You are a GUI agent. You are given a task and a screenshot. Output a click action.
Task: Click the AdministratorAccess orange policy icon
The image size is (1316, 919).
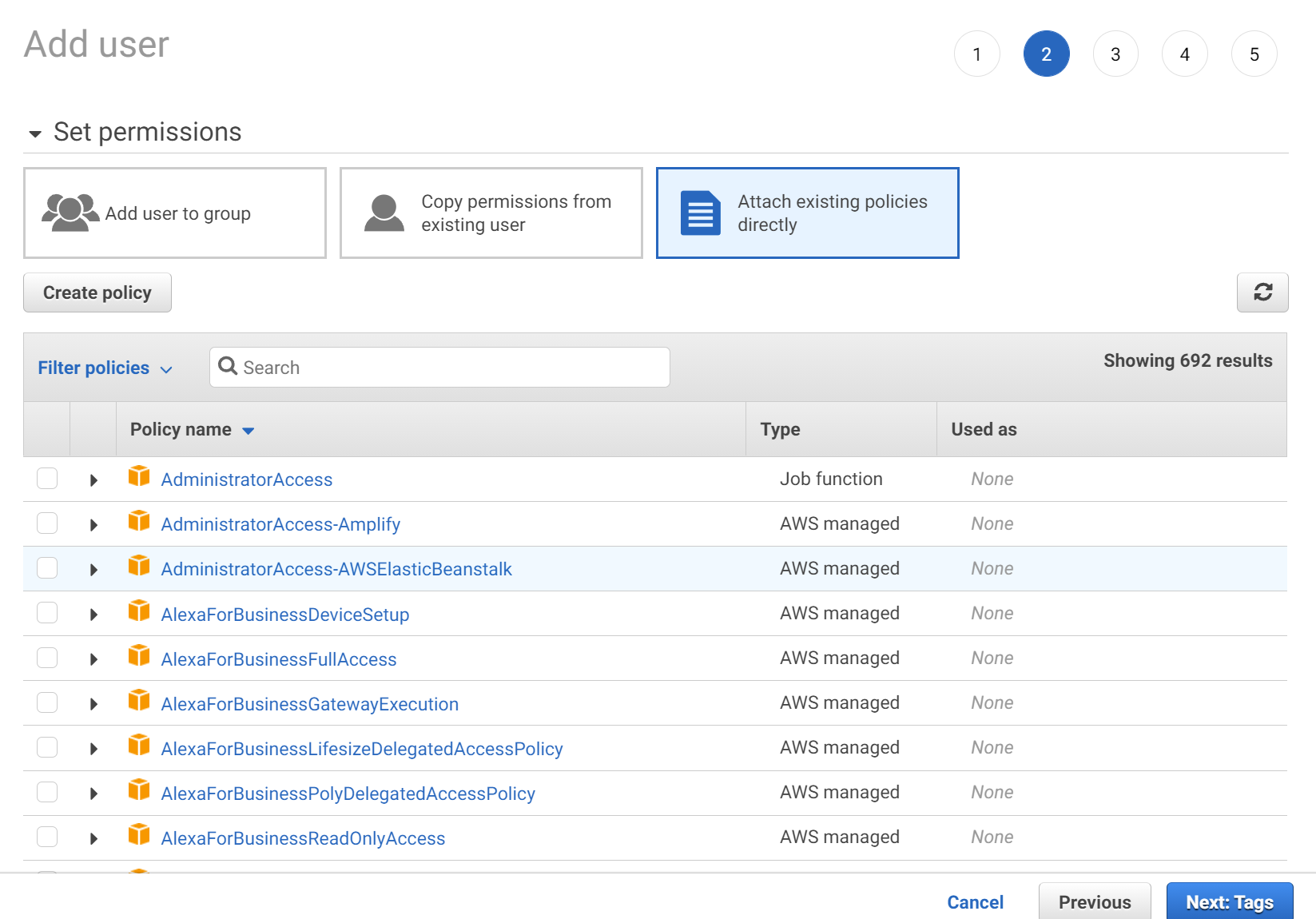click(x=139, y=476)
